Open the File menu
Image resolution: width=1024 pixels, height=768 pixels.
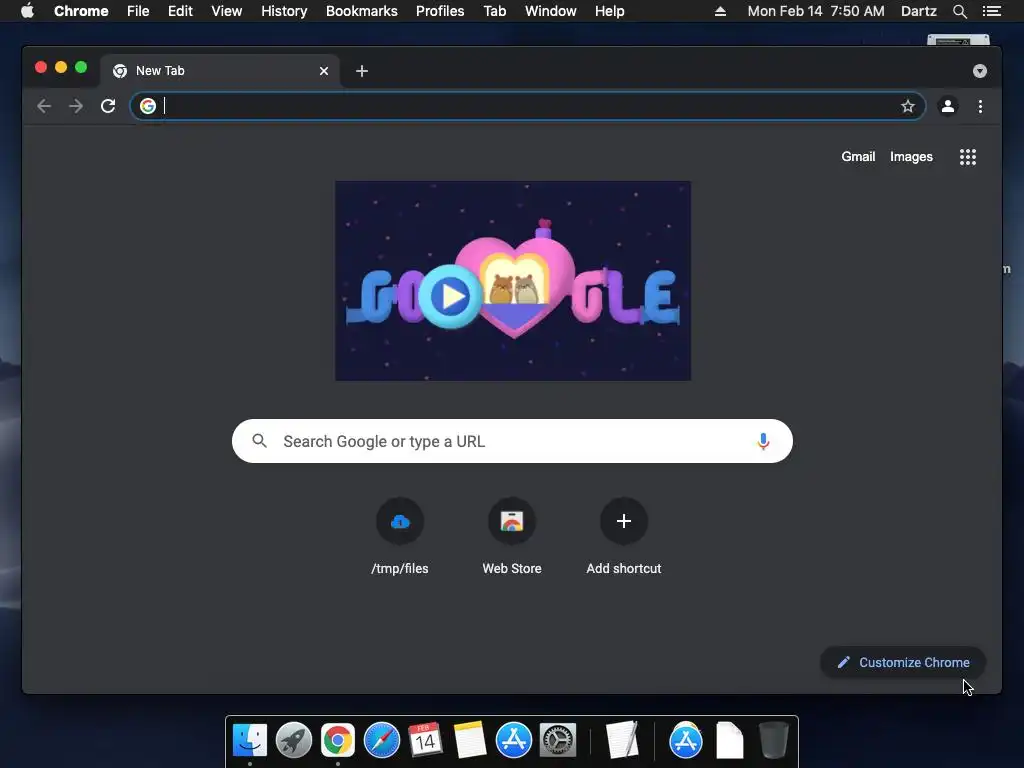[138, 11]
